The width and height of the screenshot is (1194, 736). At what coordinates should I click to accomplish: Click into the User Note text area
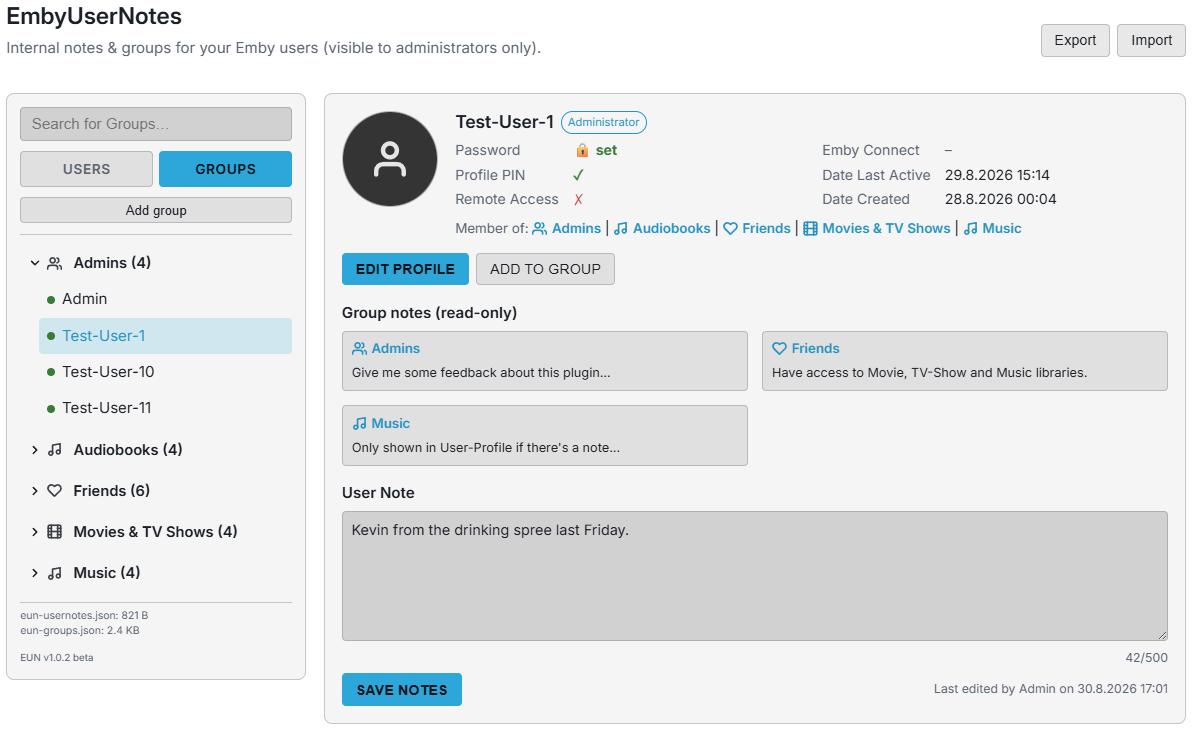(755, 576)
